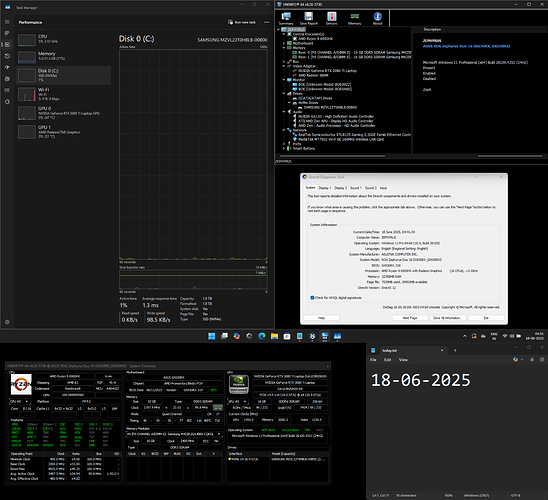The width and height of the screenshot is (548, 500).
Task: Show hidden system tray icons chevron
Action: point(465,336)
